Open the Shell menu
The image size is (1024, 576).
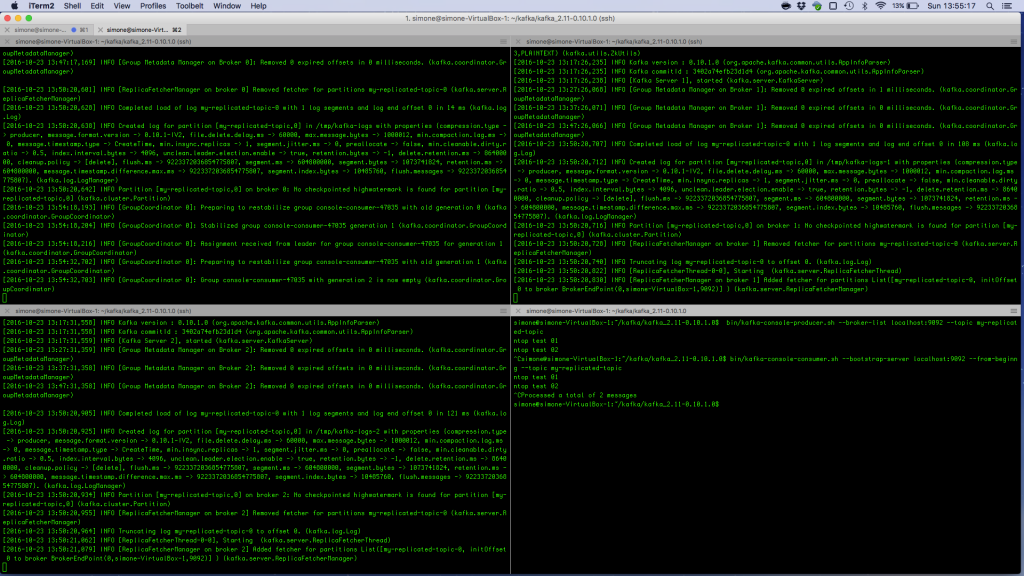[x=72, y=6]
